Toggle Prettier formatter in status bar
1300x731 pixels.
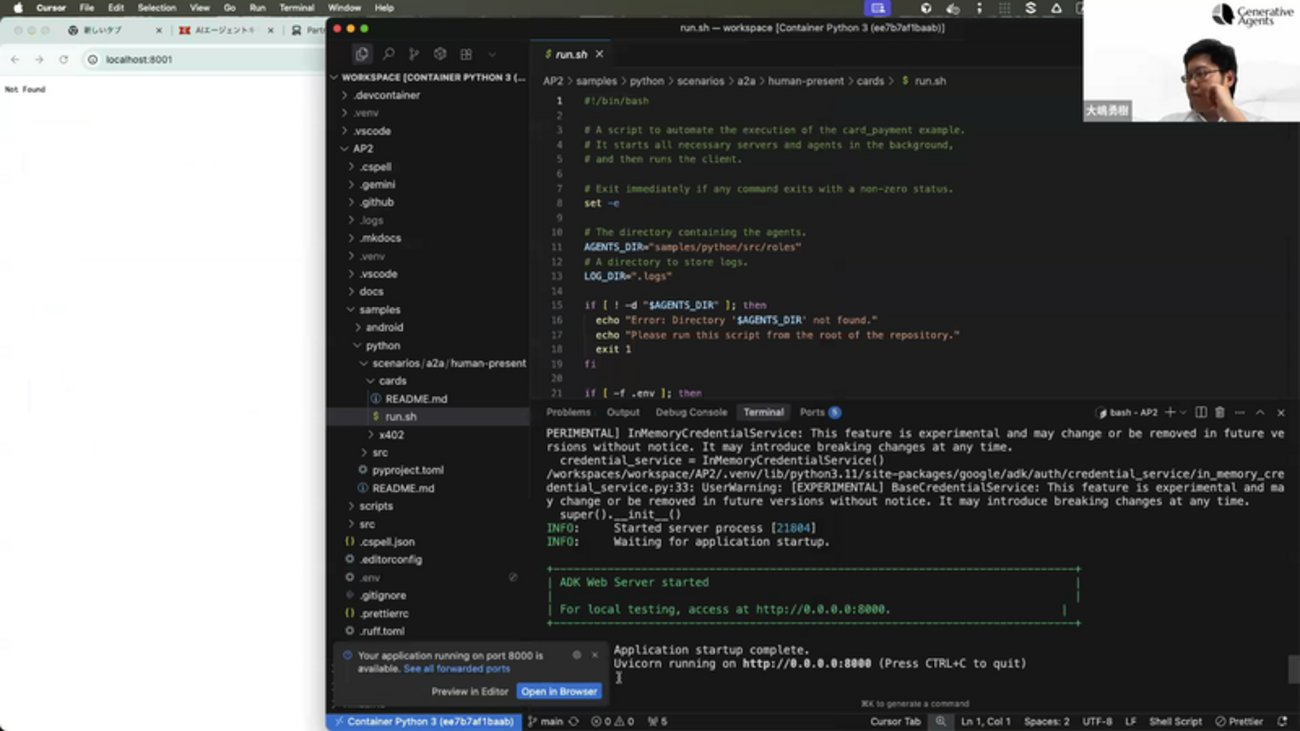point(1239,721)
